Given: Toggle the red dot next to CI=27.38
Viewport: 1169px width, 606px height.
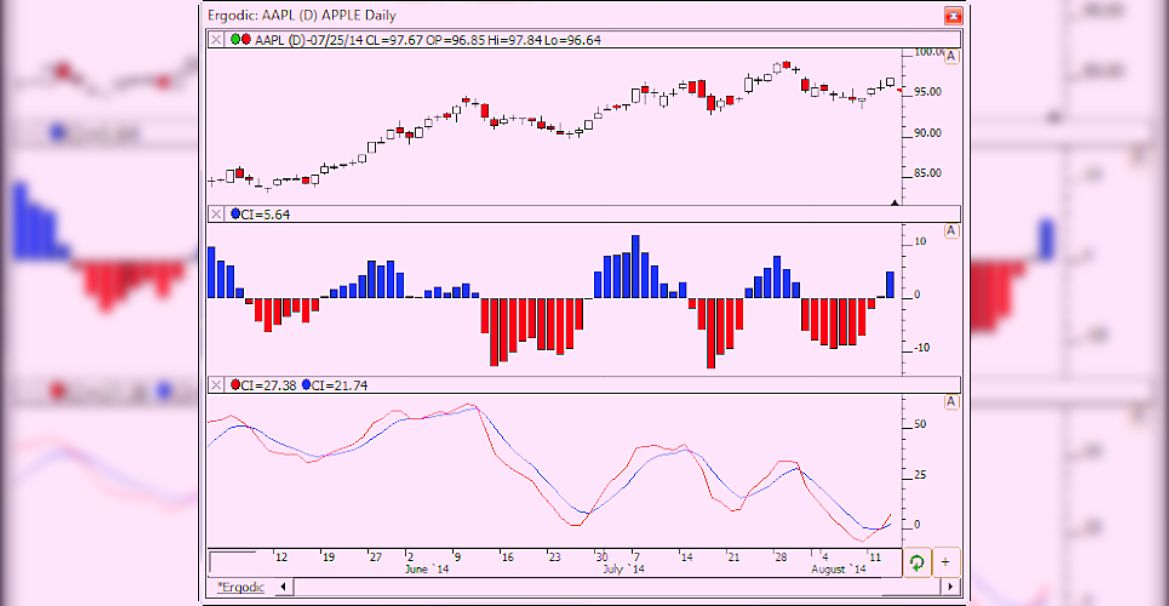Looking at the screenshot, I should tap(236, 384).
